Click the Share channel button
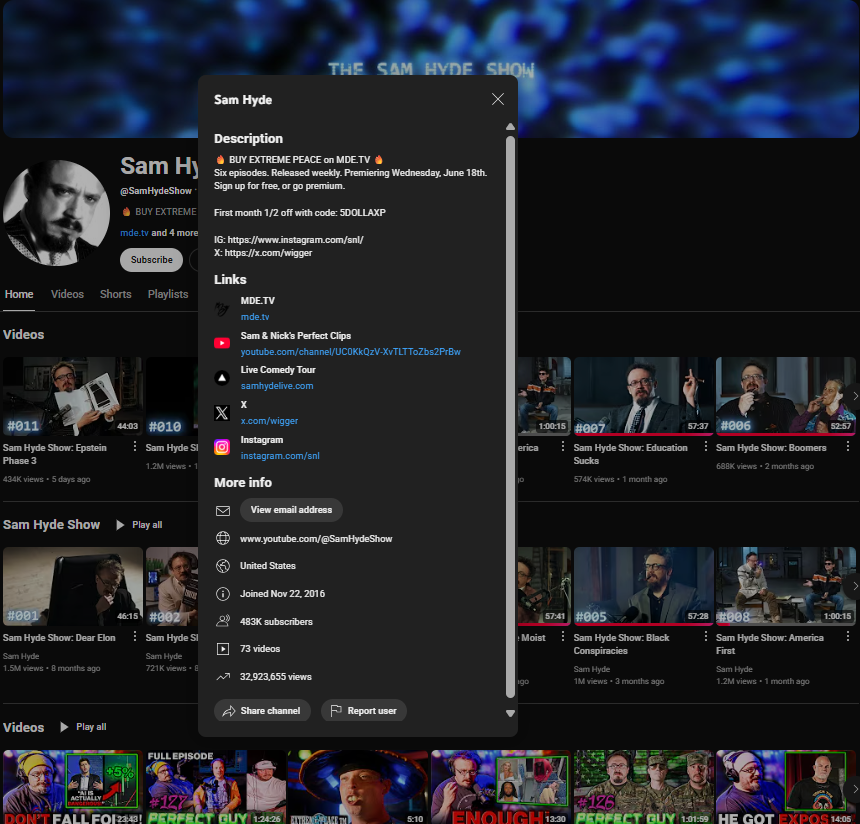Screen dimensions: 860x824 point(262,710)
